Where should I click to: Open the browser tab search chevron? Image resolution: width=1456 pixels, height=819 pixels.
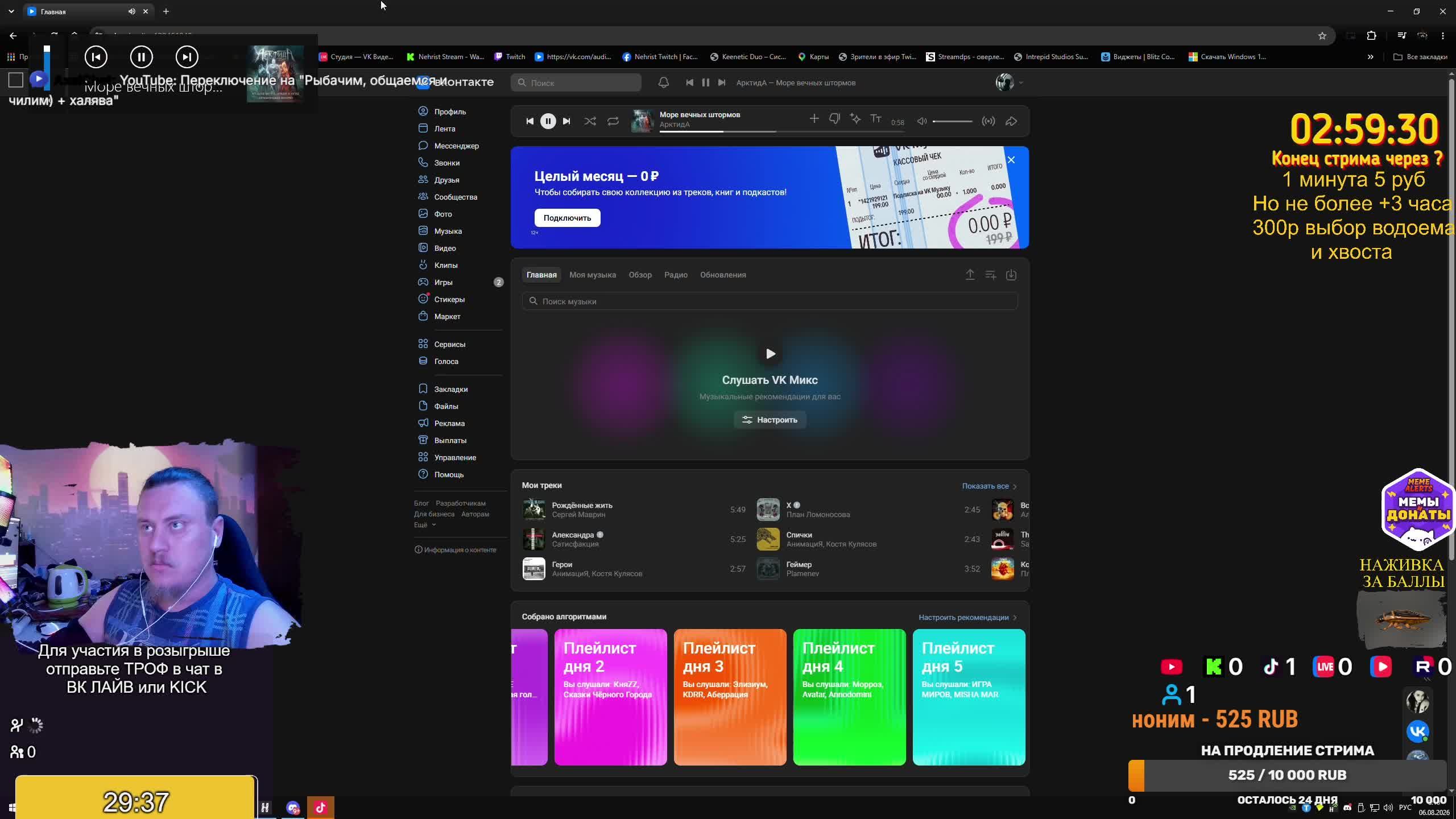tap(11, 11)
